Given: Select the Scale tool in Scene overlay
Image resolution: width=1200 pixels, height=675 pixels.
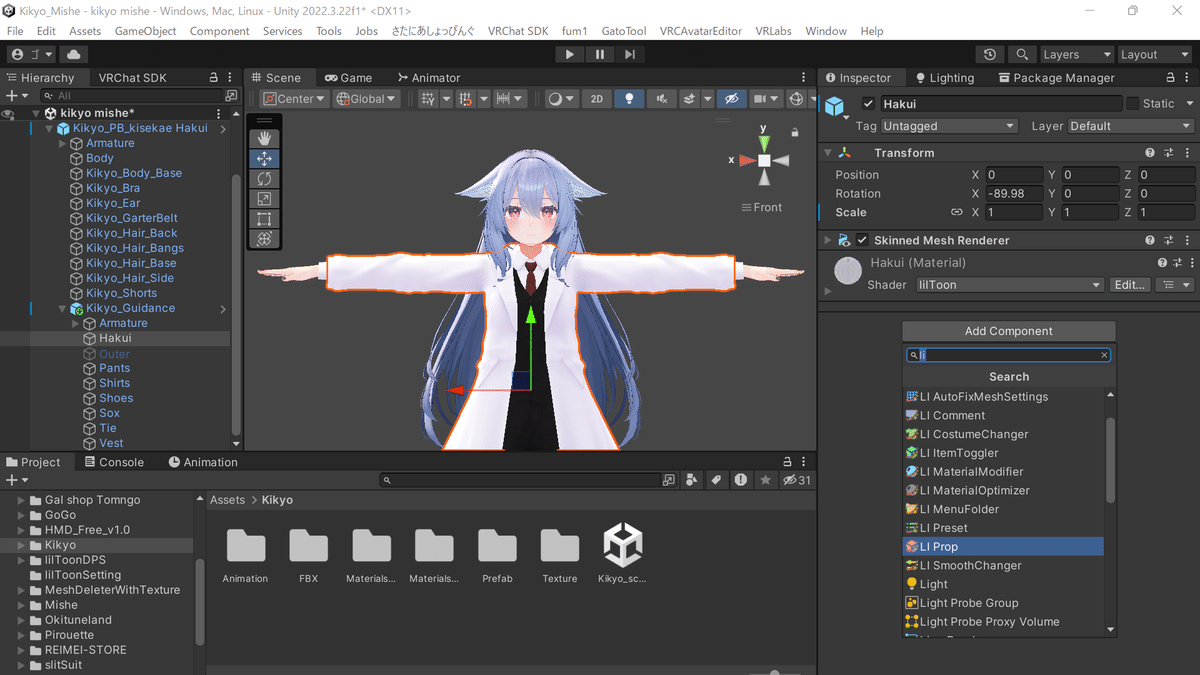Looking at the screenshot, I should [x=264, y=198].
